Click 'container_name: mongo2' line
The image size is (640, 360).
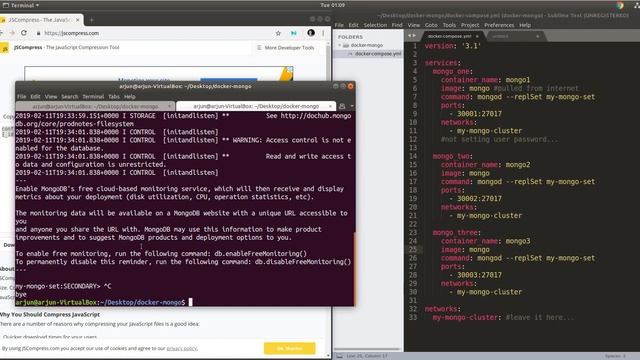pos(485,165)
